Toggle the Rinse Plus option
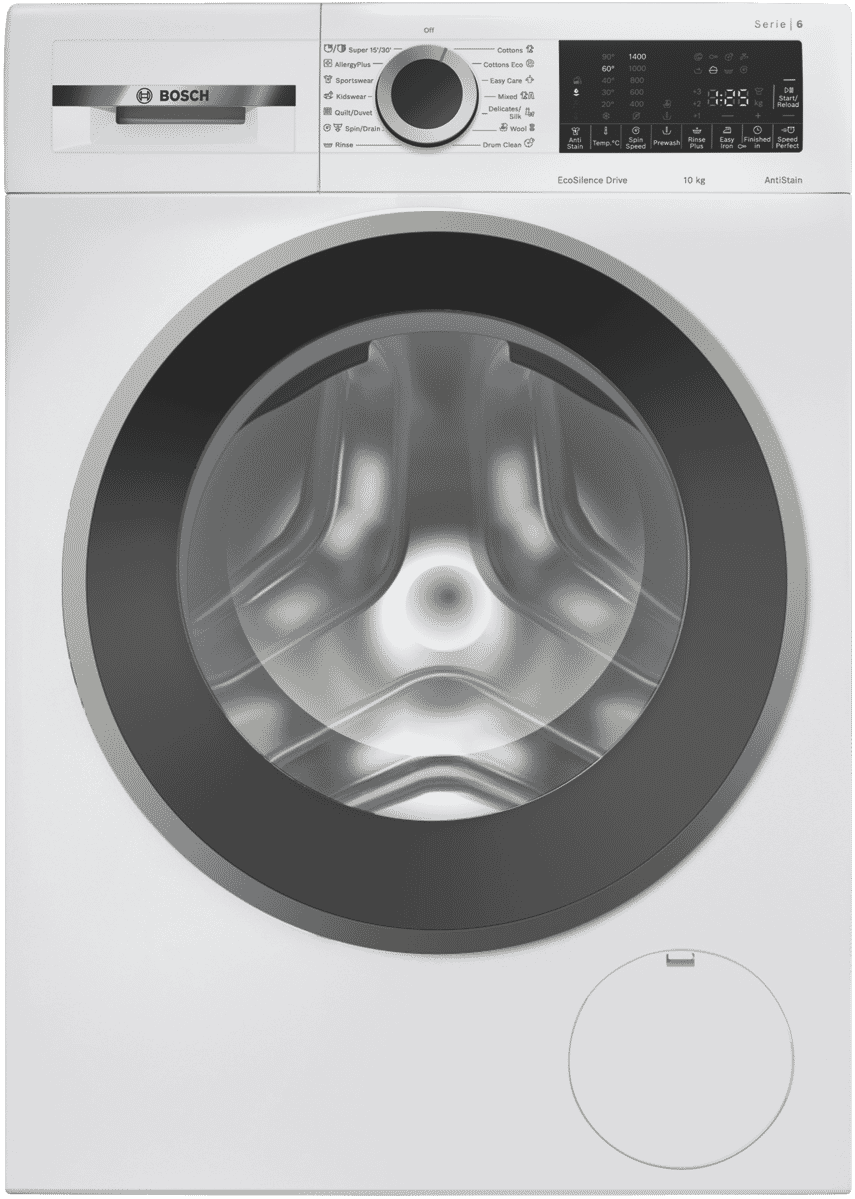The height and width of the screenshot is (1199, 855). [x=696, y=138]
